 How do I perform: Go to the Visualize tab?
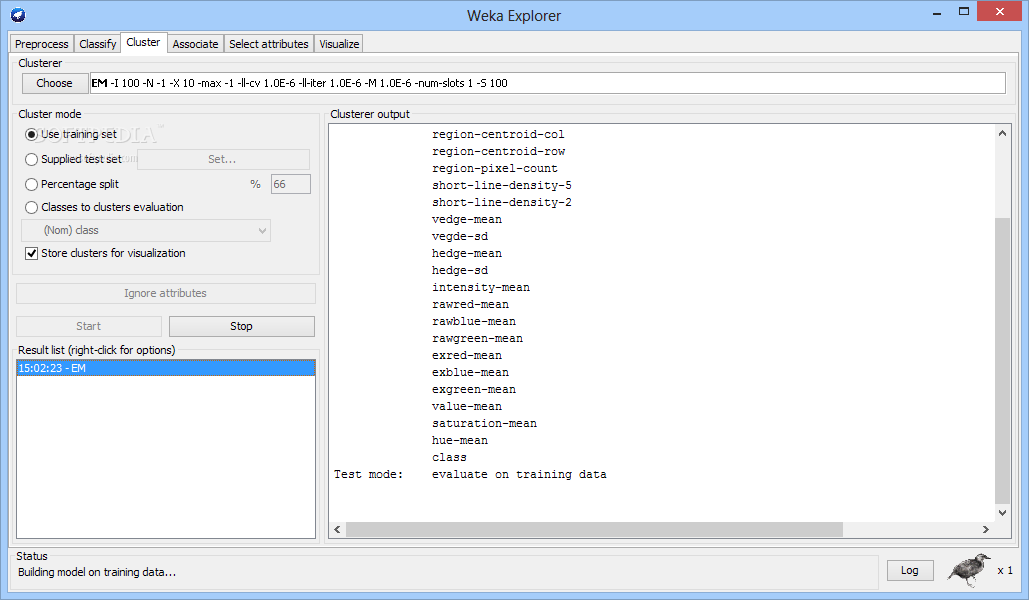(x=339, y=44)
